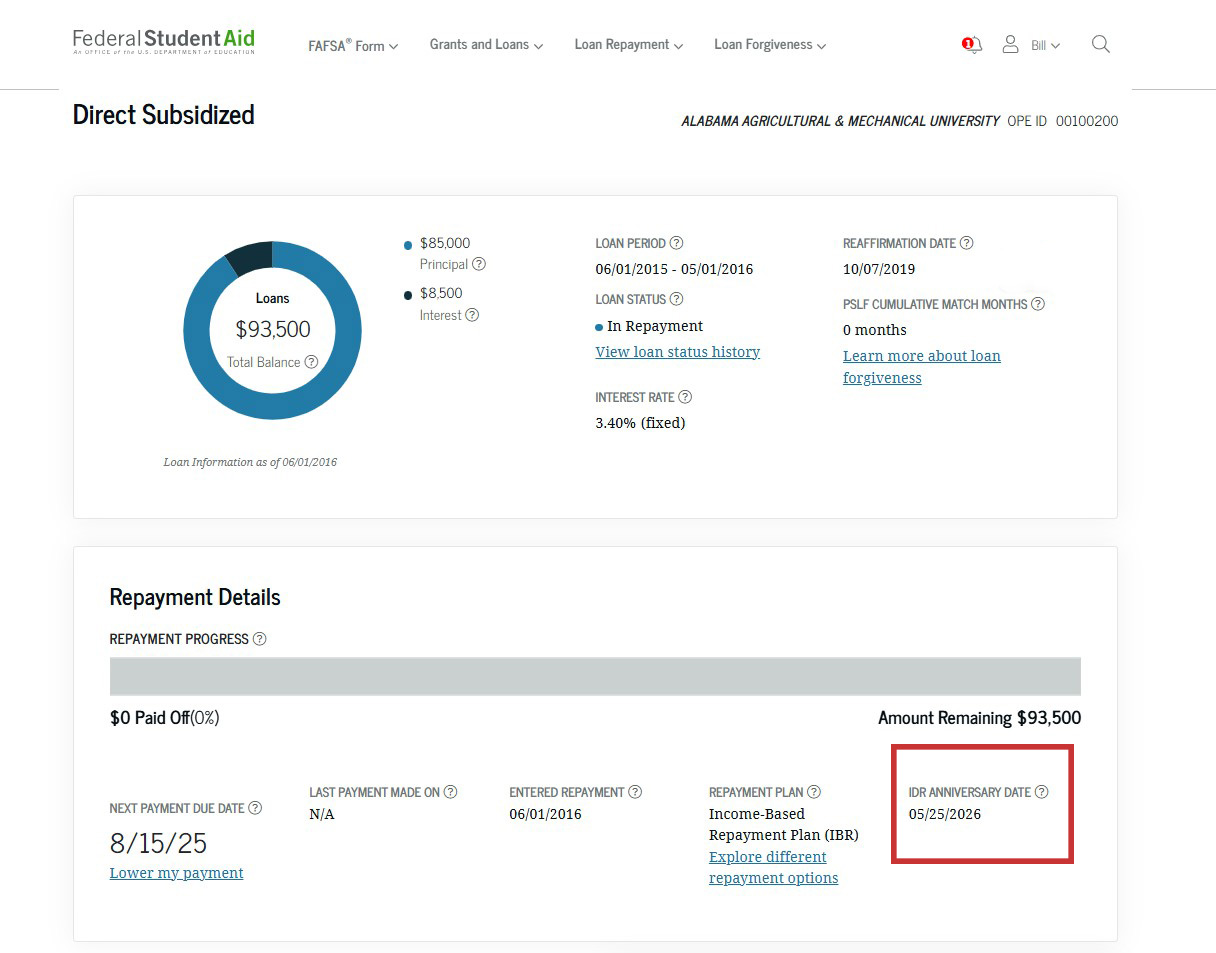This screenshot has height=953, width=1216.
Task: Click the Interest Rate help icon
Action: point(685,397)
